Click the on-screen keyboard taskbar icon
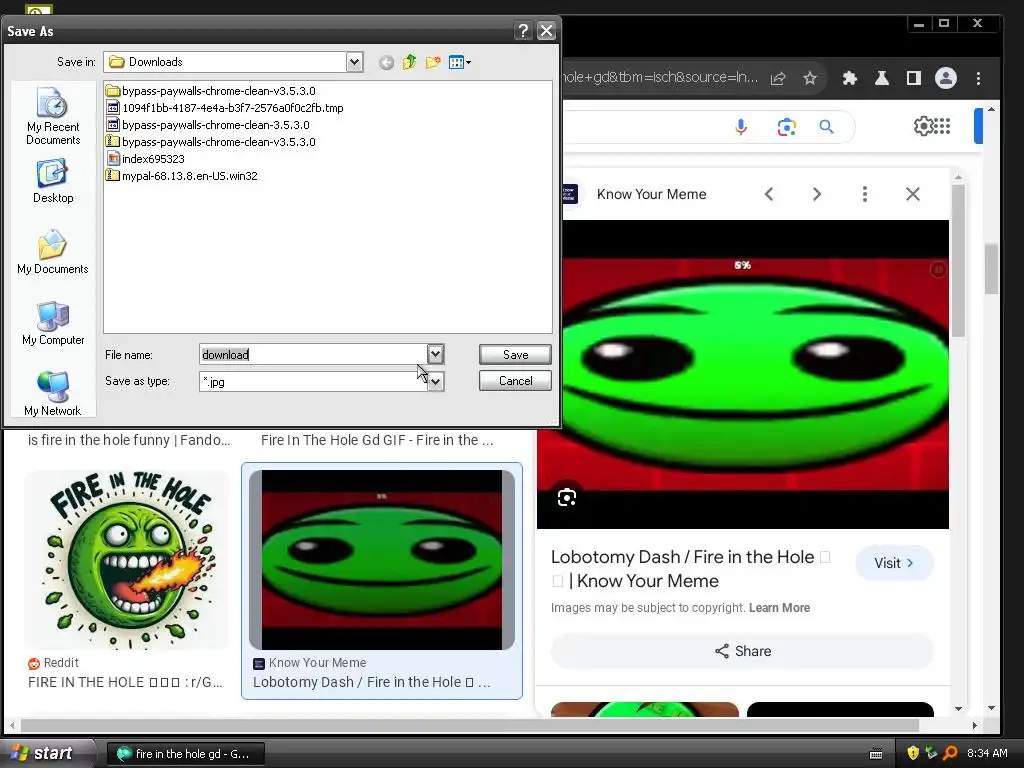This screenshot has height=768, width=1024. (x=876, y=754)
